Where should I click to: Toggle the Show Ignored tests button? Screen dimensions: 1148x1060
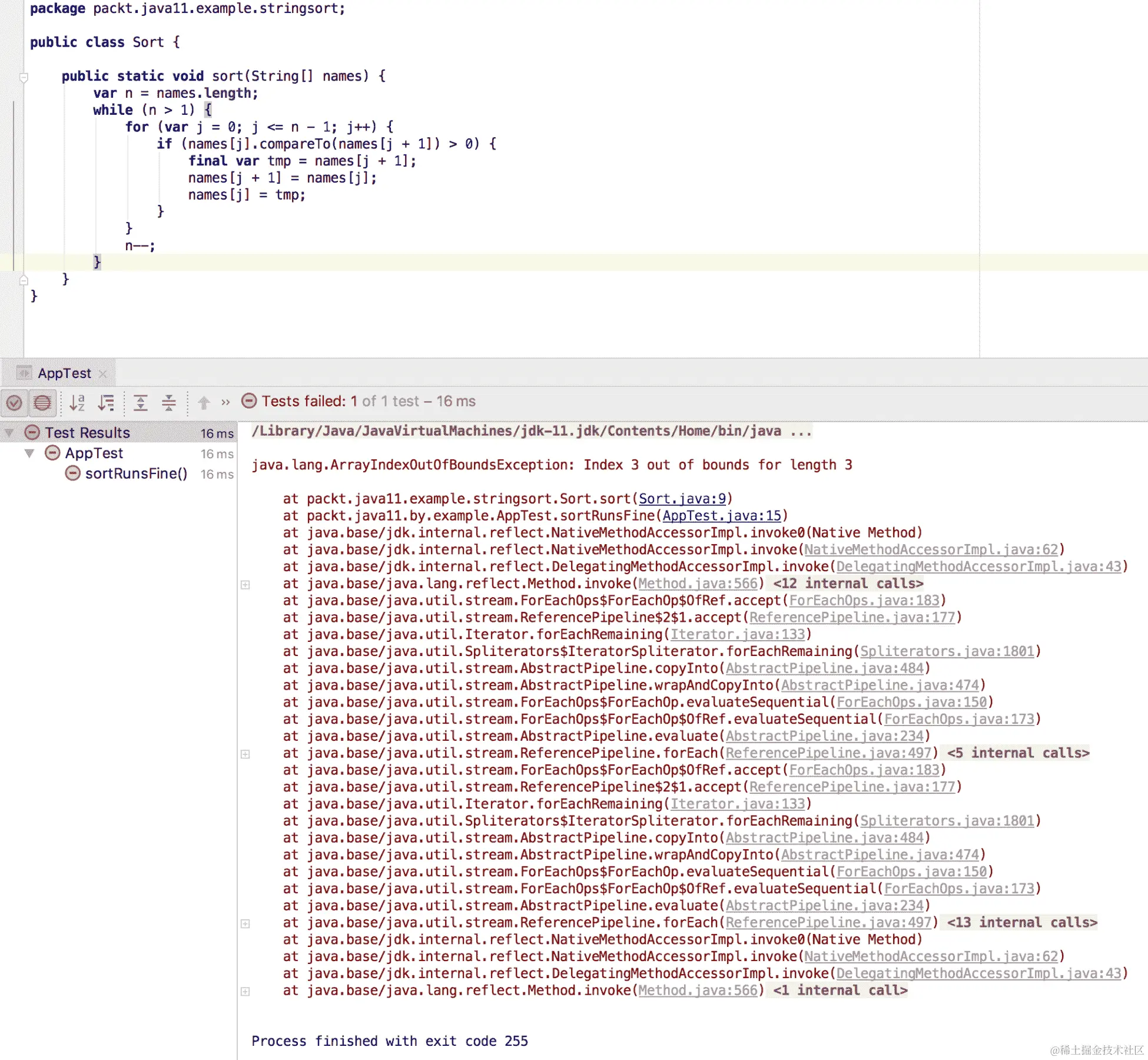coord(42,403)
